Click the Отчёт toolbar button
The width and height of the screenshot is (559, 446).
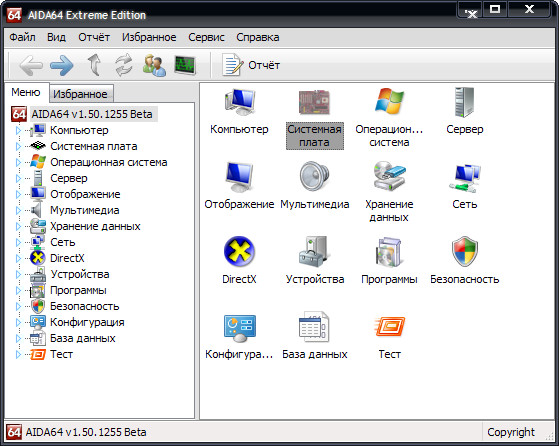[251, 65]
